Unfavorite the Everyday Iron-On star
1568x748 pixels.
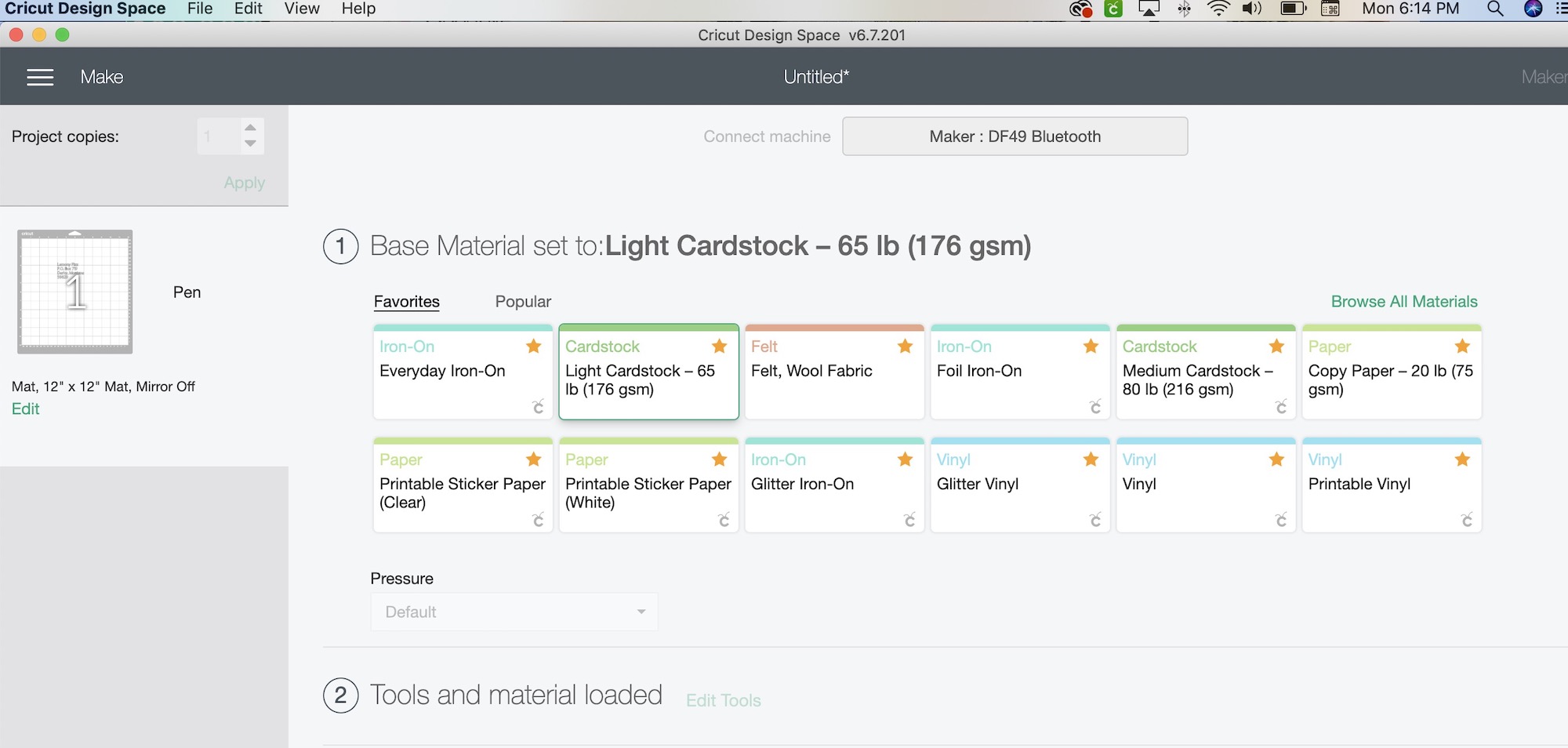[x=534, y=347]
